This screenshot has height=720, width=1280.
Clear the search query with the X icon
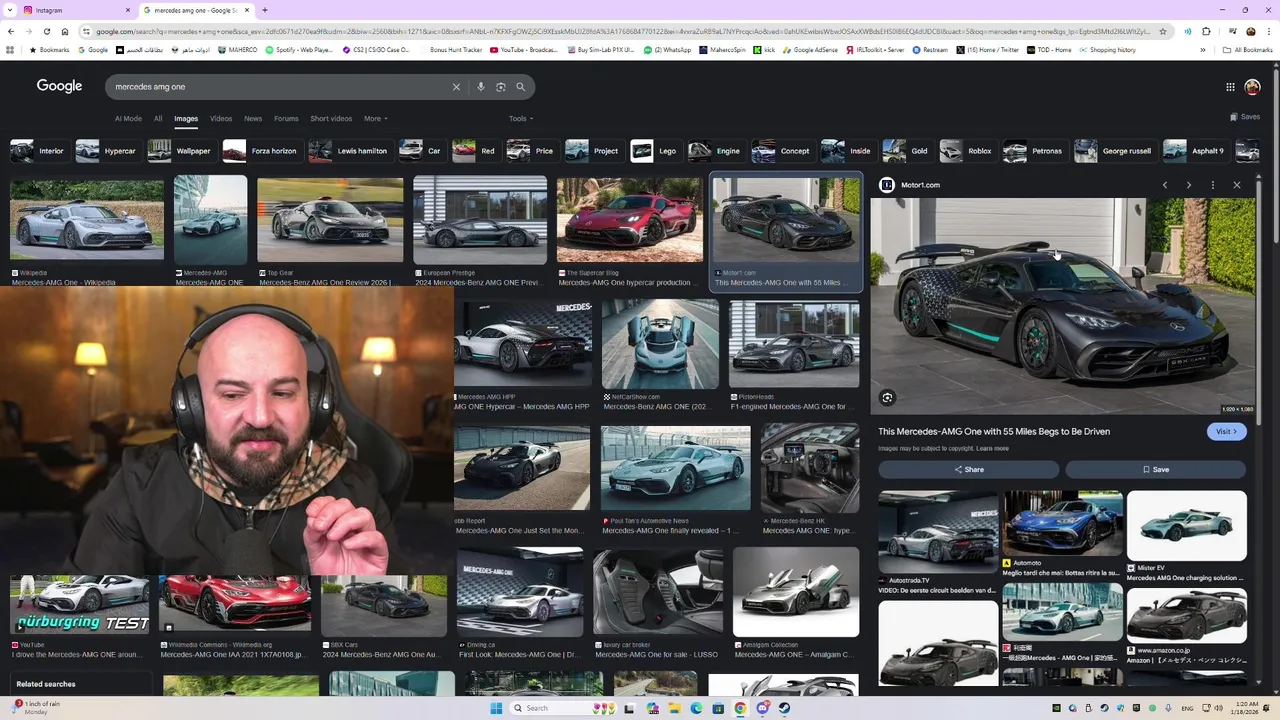point(456,87)
